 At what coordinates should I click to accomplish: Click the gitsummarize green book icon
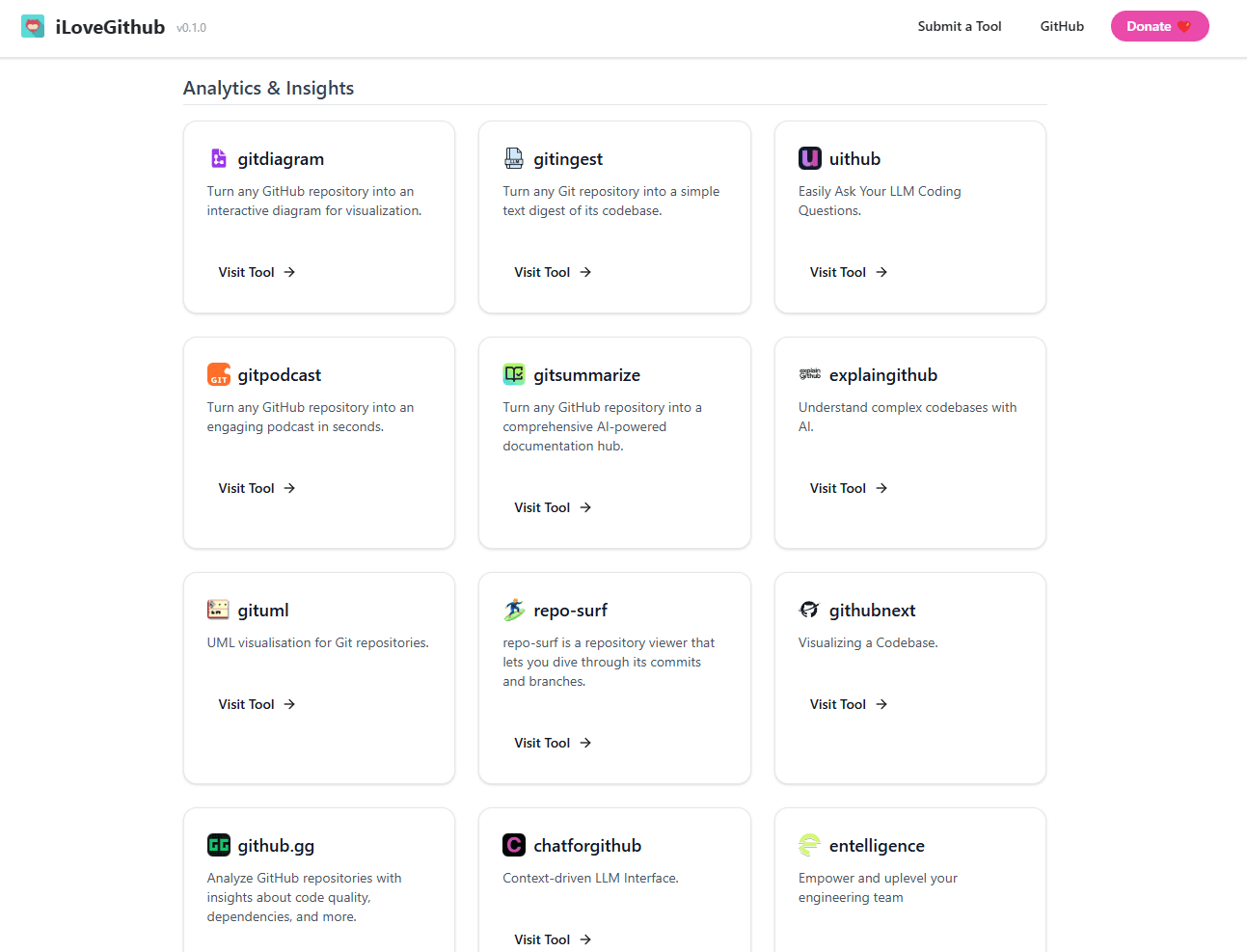tap(514, 373)
